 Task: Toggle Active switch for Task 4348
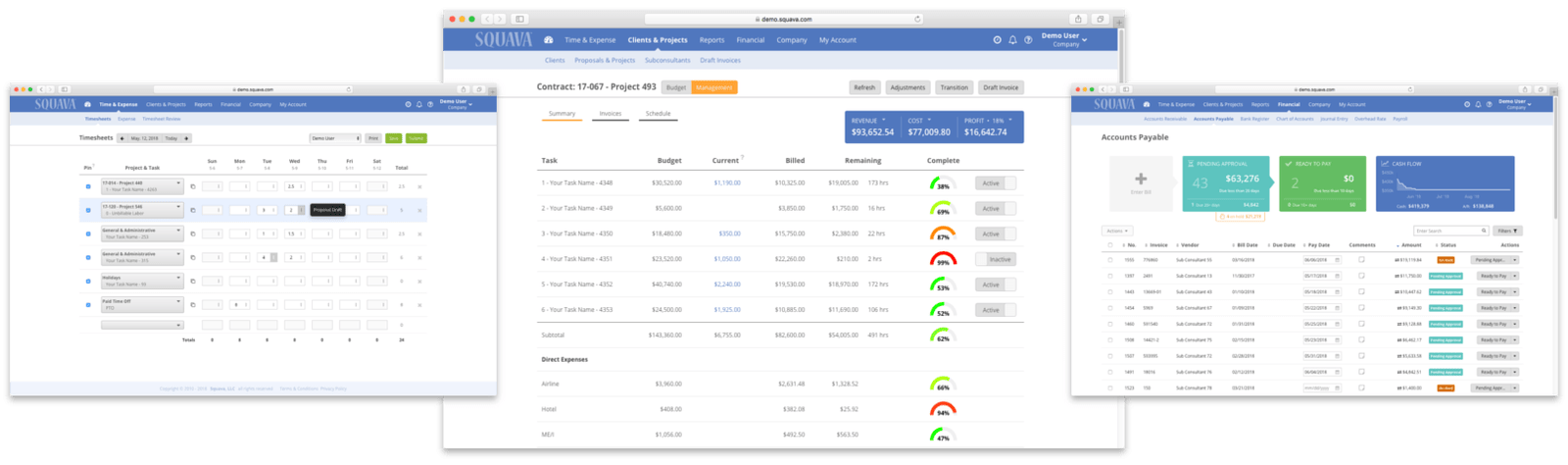point(995,183)
